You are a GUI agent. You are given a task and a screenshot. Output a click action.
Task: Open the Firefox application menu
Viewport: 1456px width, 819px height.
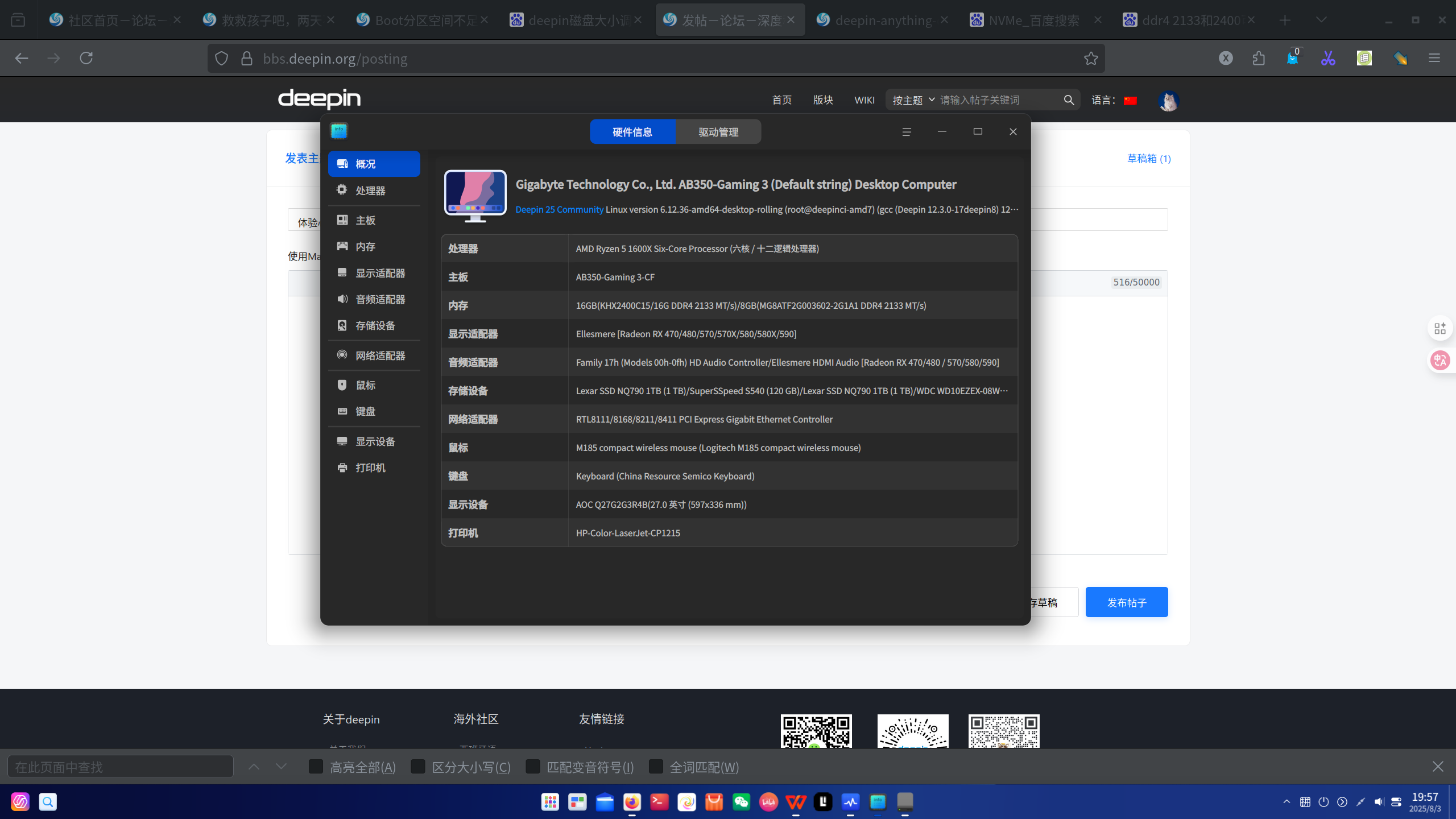click(1434, 58)
